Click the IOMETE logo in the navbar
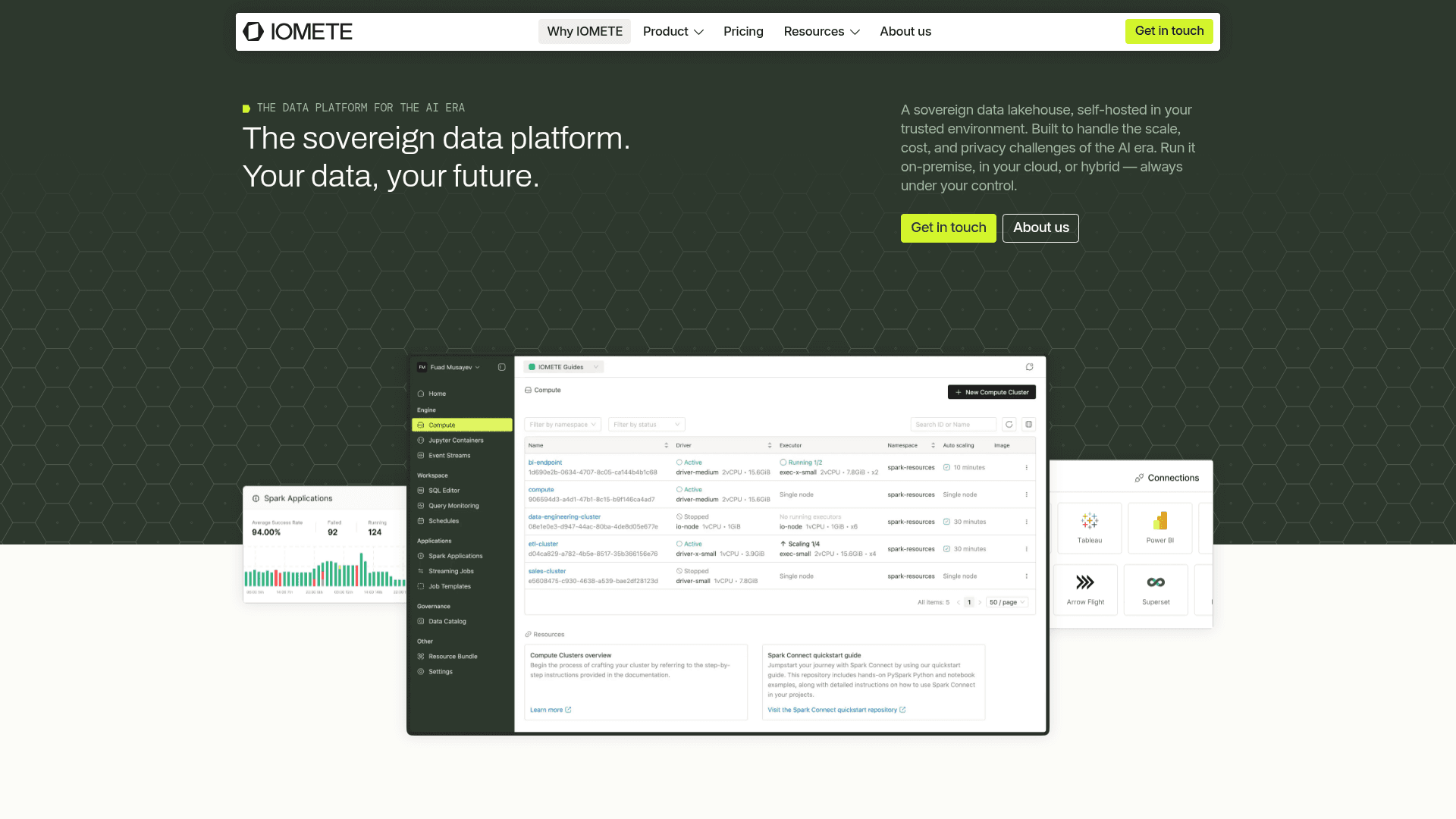The height and width of the screenshot is (819, 1456). [297, 31]
